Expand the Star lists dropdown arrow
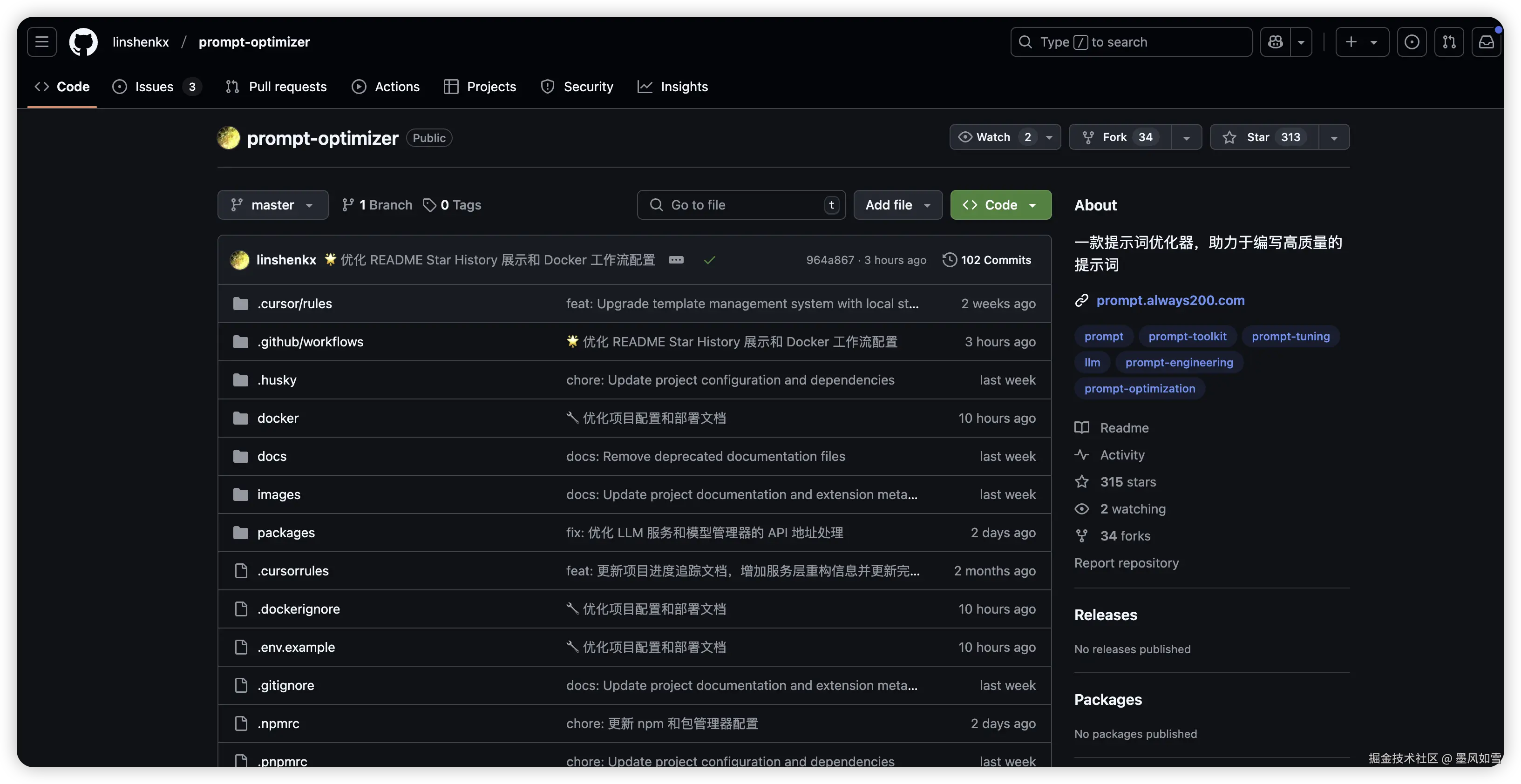1521x784 pixels. click(1334, 137)
